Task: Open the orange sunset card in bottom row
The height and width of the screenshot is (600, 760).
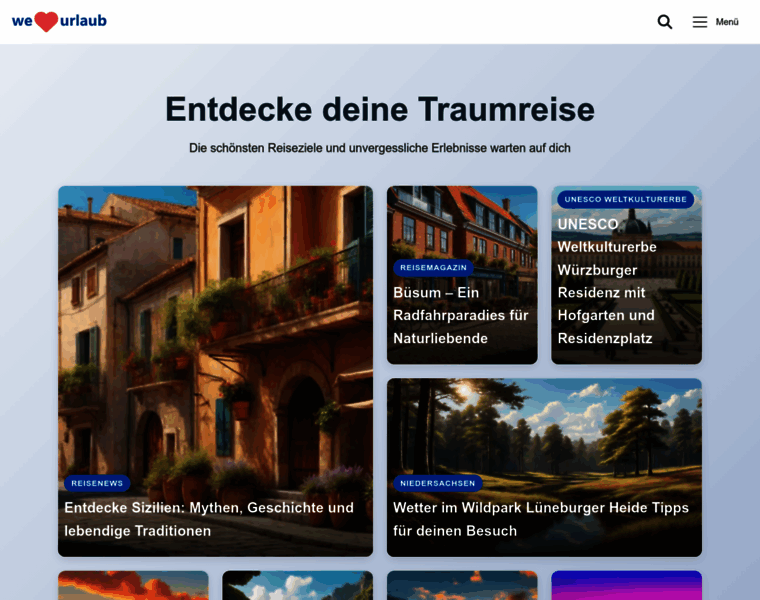Action: (133, 585)
